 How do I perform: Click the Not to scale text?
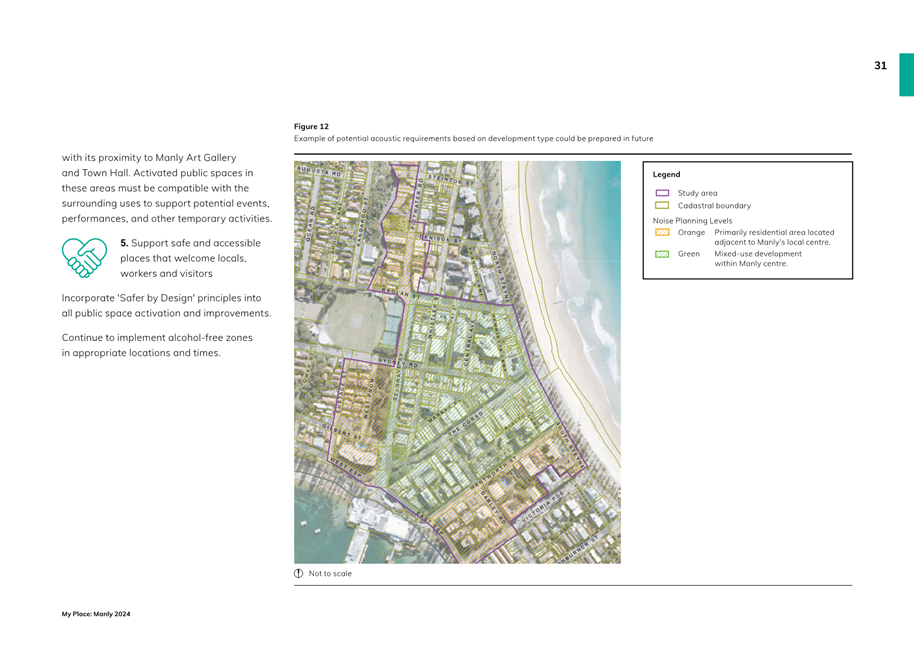[x=330, y=574]
